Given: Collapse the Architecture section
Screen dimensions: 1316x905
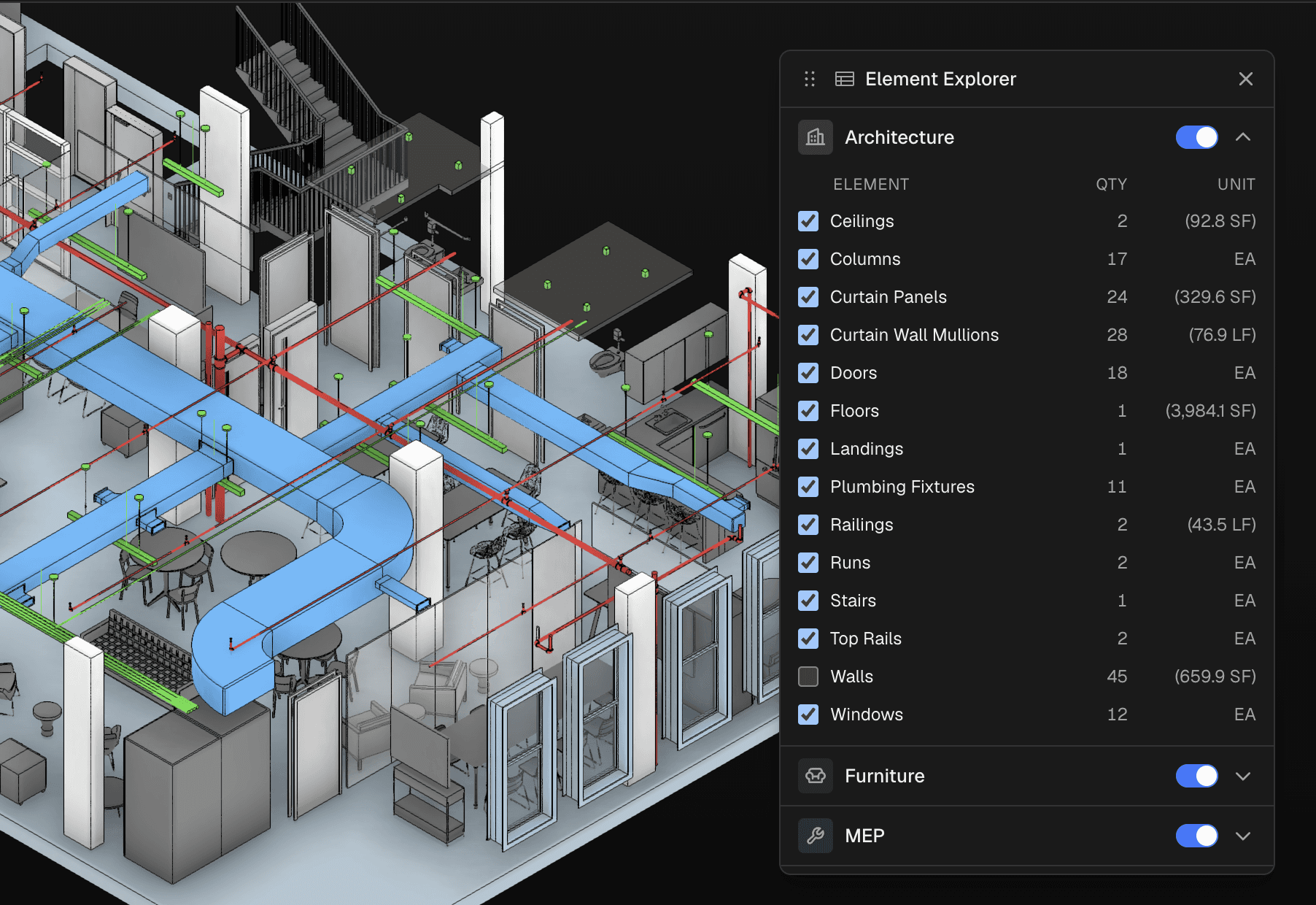Looking at the screenshot, I should (1243, 137).
